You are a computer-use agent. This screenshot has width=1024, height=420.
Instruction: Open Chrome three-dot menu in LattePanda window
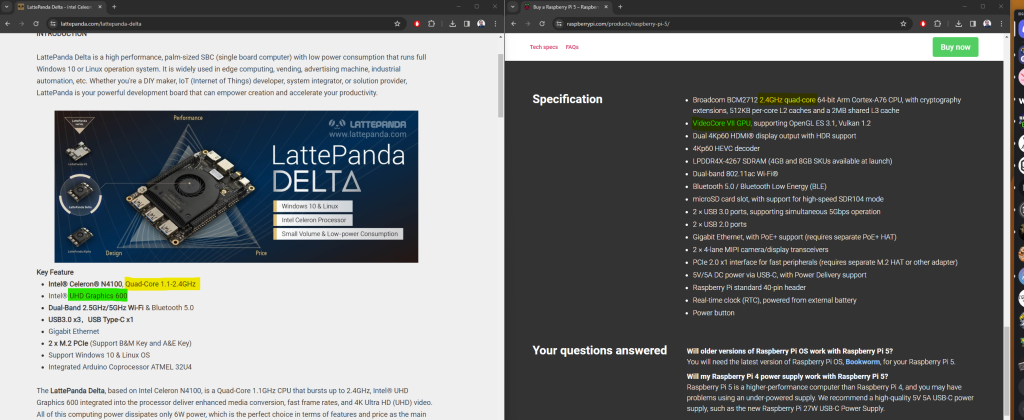495,23
